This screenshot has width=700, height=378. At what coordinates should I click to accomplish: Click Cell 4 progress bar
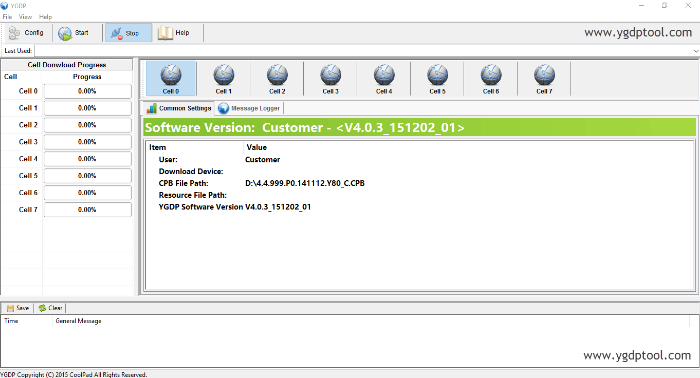click(x=88, y=159)
